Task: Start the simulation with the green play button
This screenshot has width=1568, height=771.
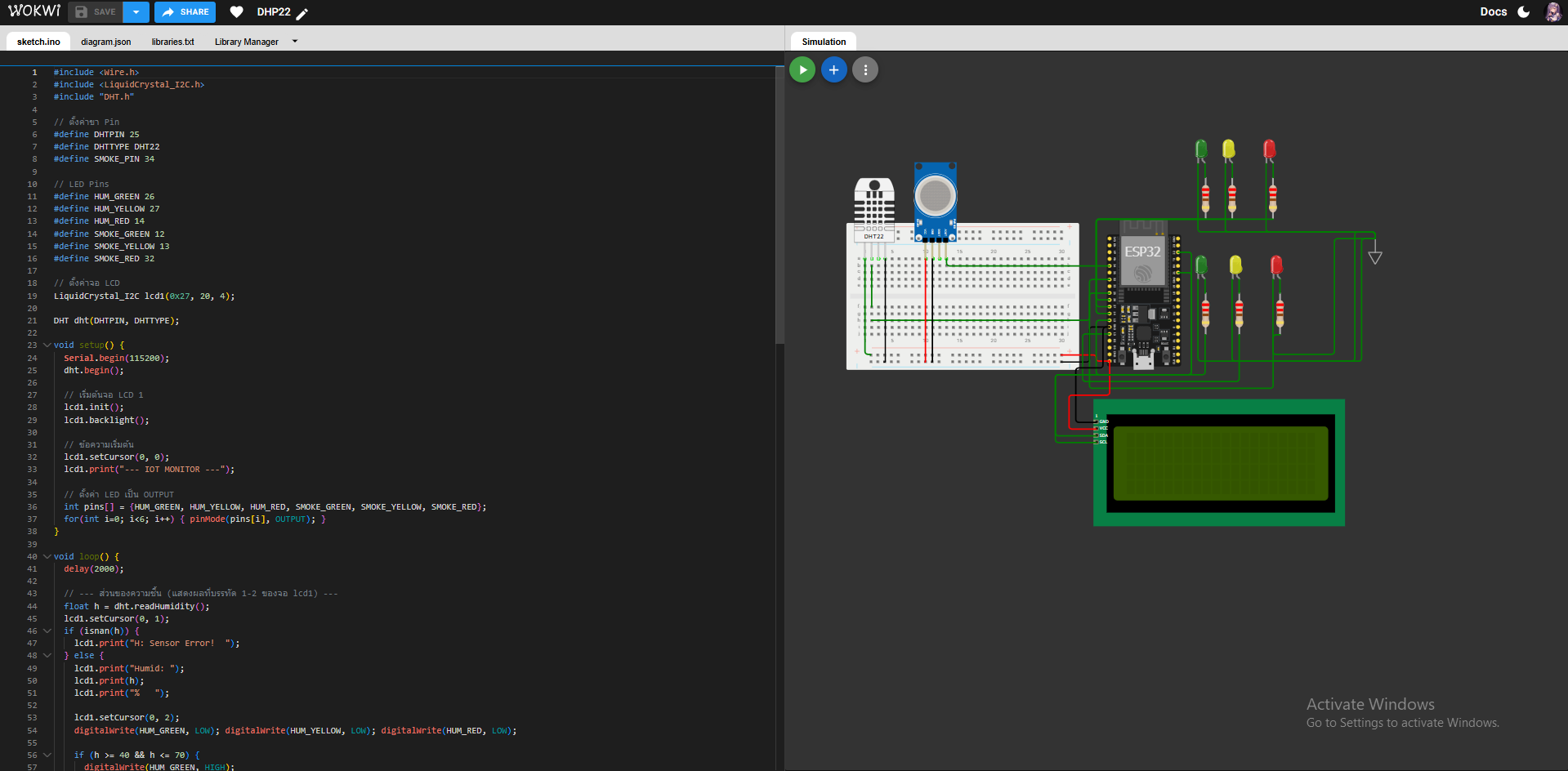Action: (802, 70)
